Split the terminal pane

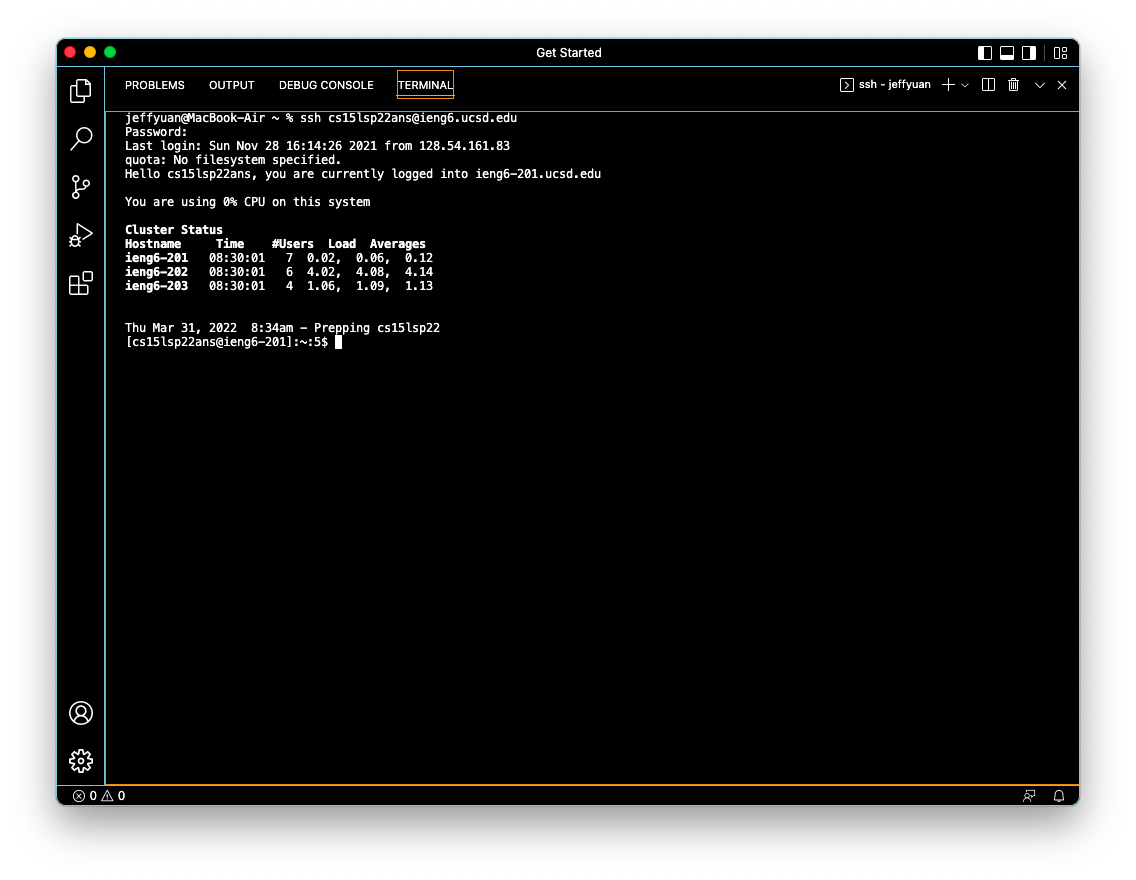point(988,85)
